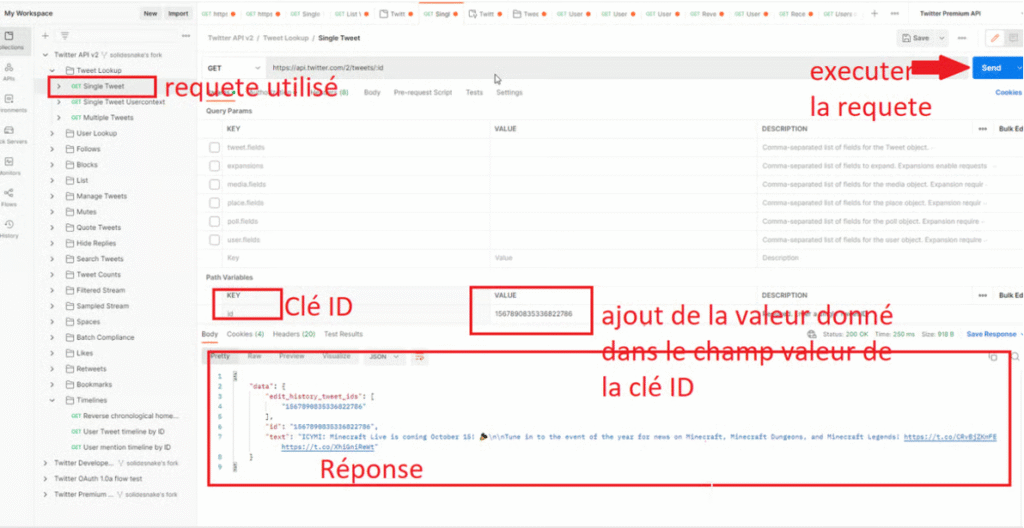The height and width of the screenshot is (528, 1024).
Task: Open the Collections sidebar icon
Action: click(10, 37)
